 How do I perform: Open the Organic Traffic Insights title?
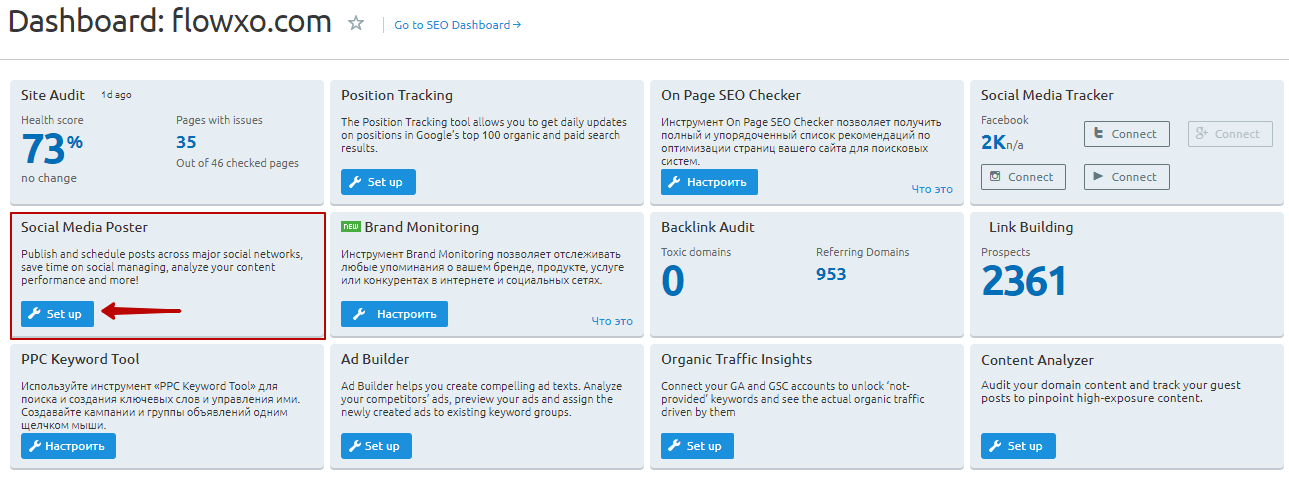[736, 359]
